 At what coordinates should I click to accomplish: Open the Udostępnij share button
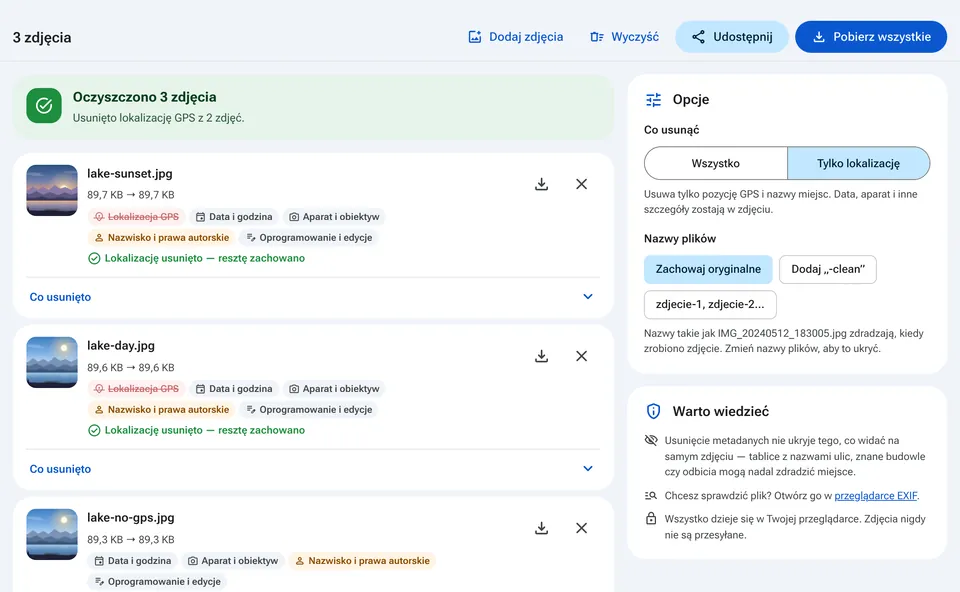pyautogui.click(x=732, y=37)
